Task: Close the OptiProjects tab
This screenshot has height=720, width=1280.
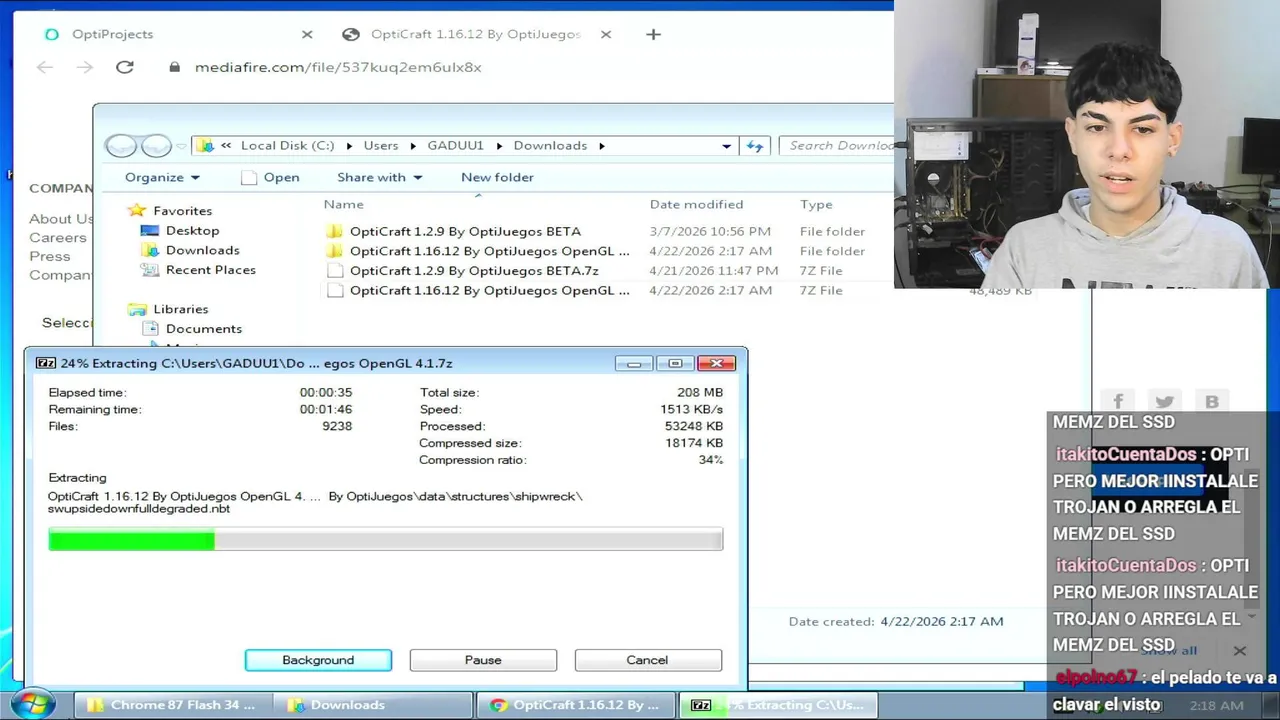Action: pyautogui.click(x=307, y=34)
